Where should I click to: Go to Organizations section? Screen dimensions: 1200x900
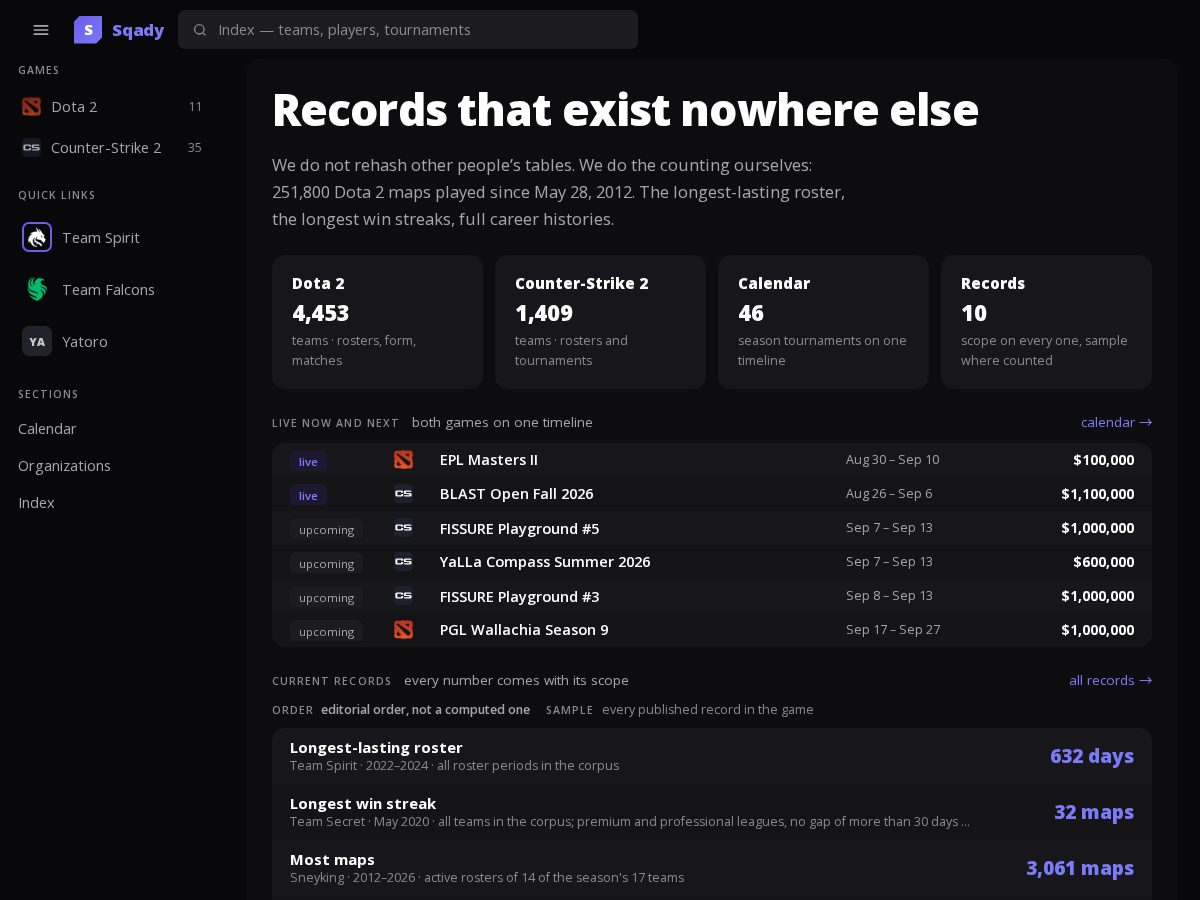(64, 465)
